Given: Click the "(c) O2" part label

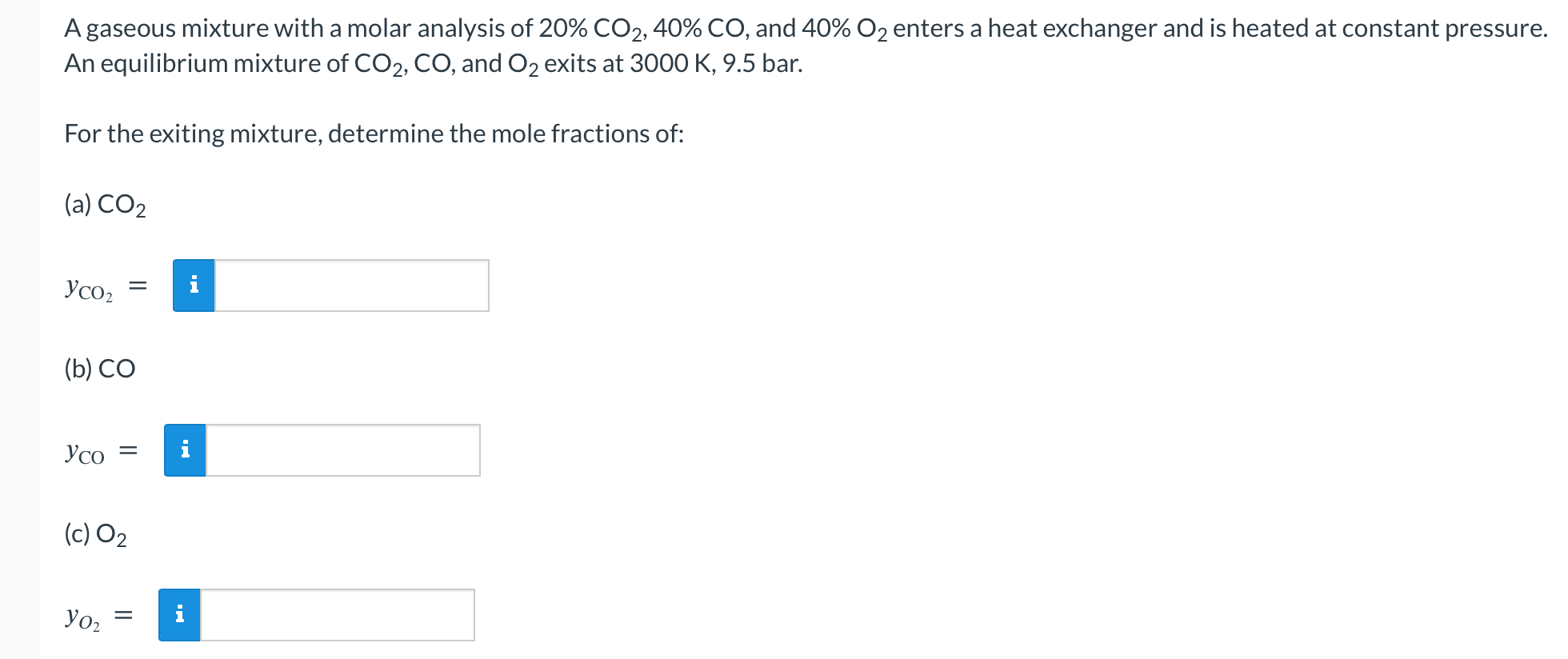Looking at the screenshot, I should pos(95,533).
